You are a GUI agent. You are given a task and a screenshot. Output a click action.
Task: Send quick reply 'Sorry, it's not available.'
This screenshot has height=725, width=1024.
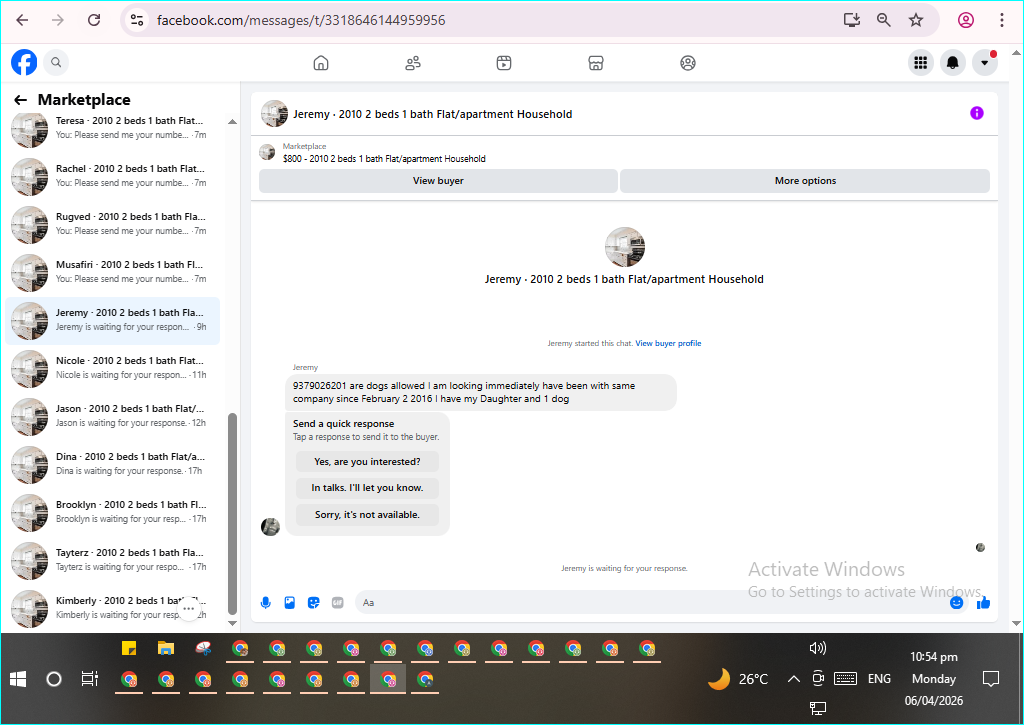(367, 515)
